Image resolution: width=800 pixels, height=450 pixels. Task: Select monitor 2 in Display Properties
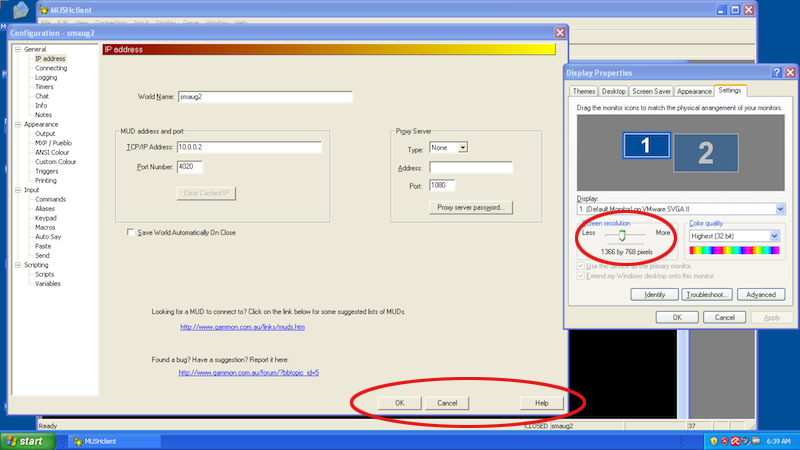click(706, 153)
